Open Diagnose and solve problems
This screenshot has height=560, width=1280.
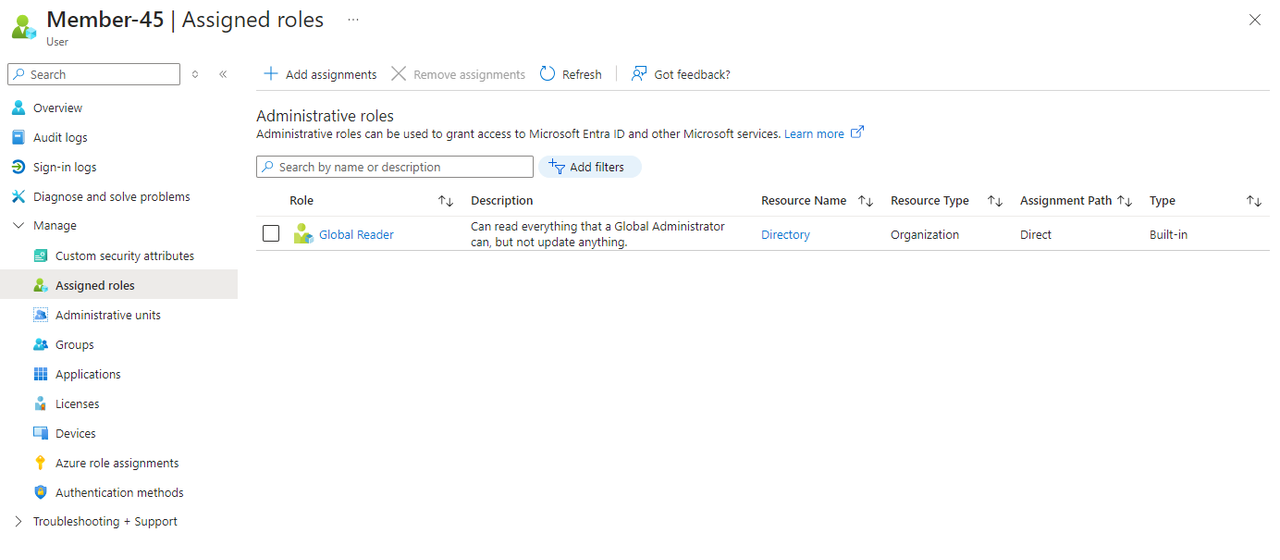coord(111,197)
